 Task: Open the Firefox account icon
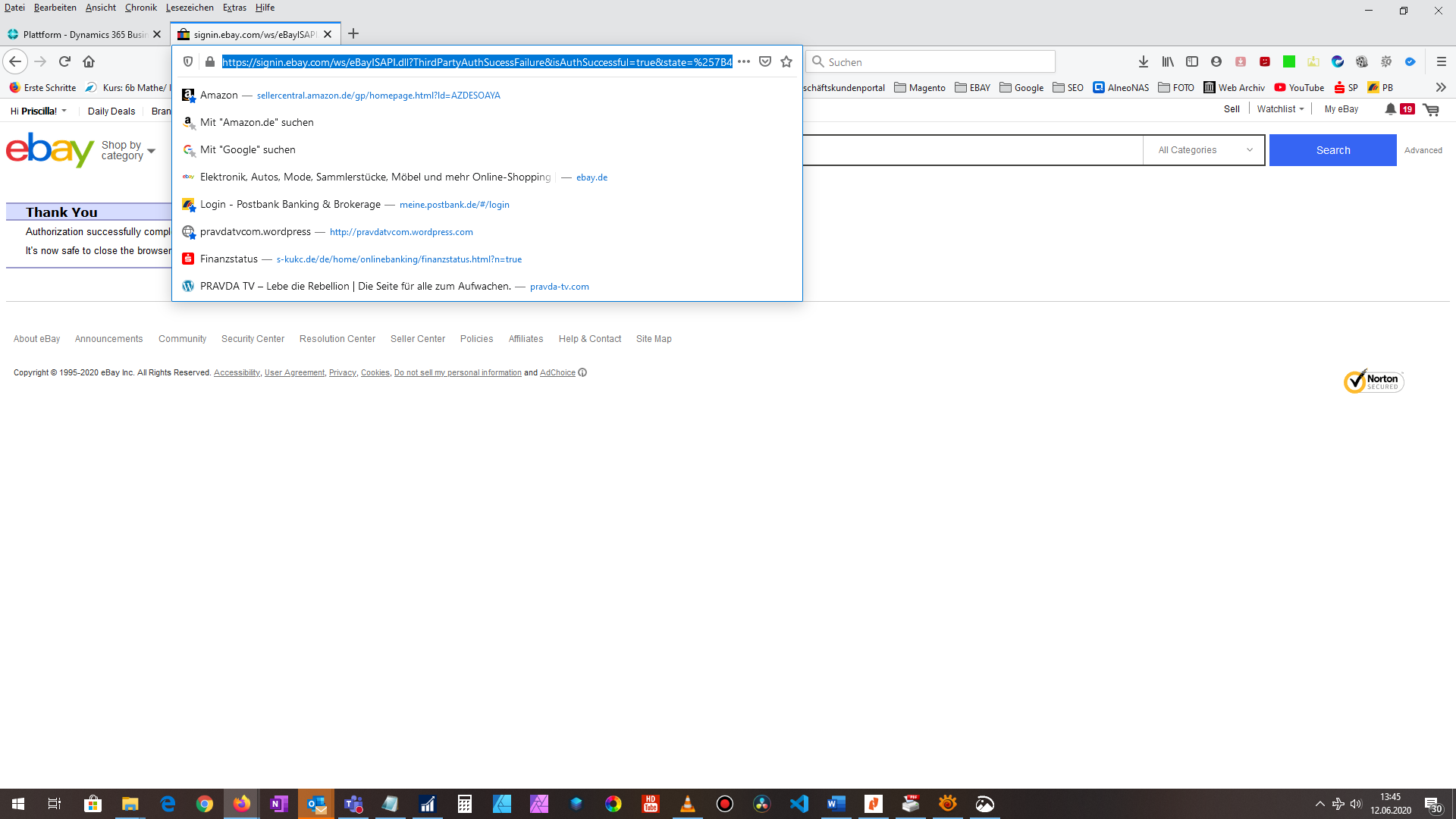pyautogui.click(x=1216, y=61)
